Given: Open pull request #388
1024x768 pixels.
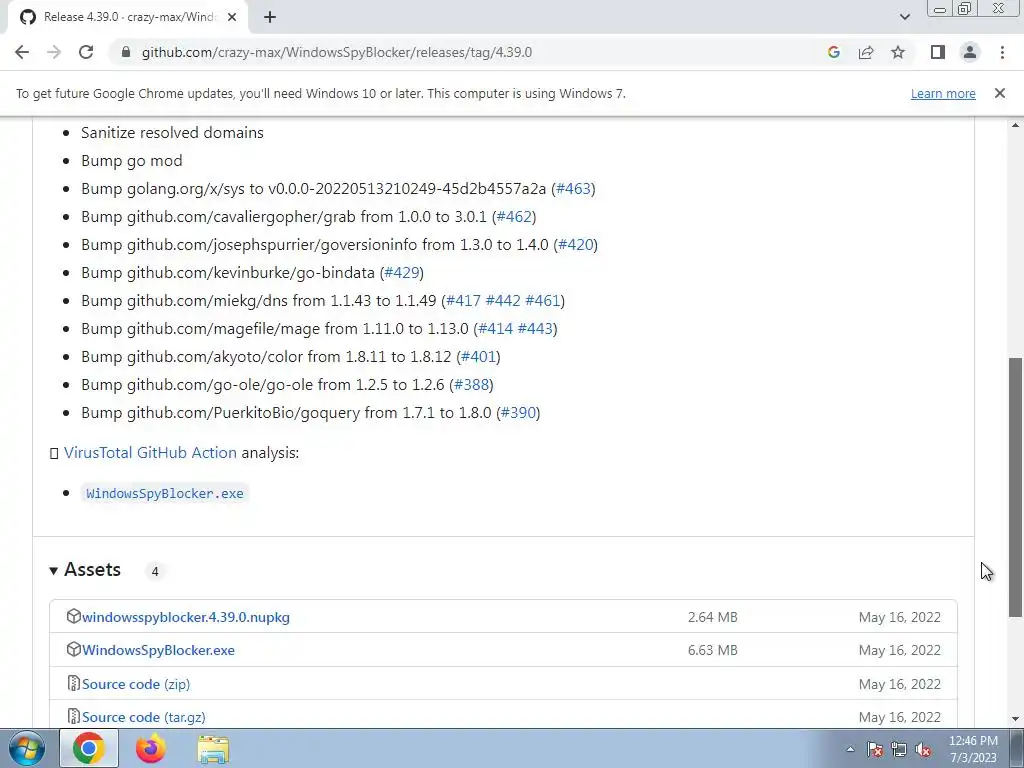Looking at the screenshot, I should 472,385.
